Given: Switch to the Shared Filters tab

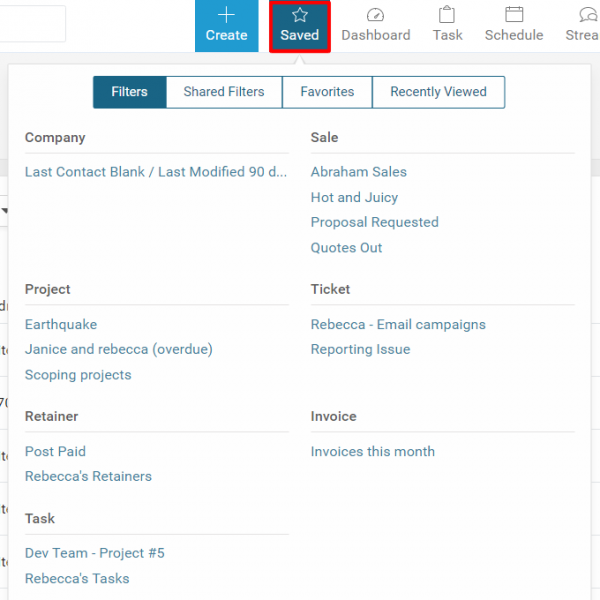Looking at the screenshot, I should click(224, 92).
